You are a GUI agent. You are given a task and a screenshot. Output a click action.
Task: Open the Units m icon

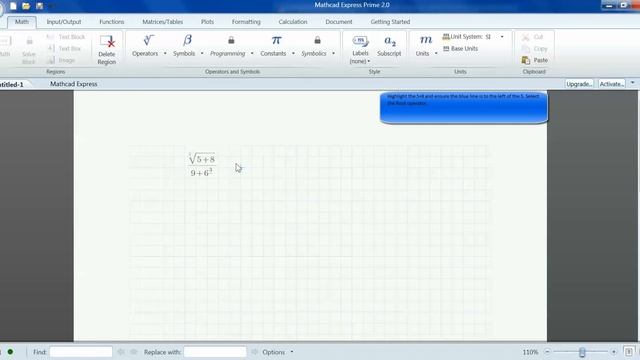click(426, 40)
